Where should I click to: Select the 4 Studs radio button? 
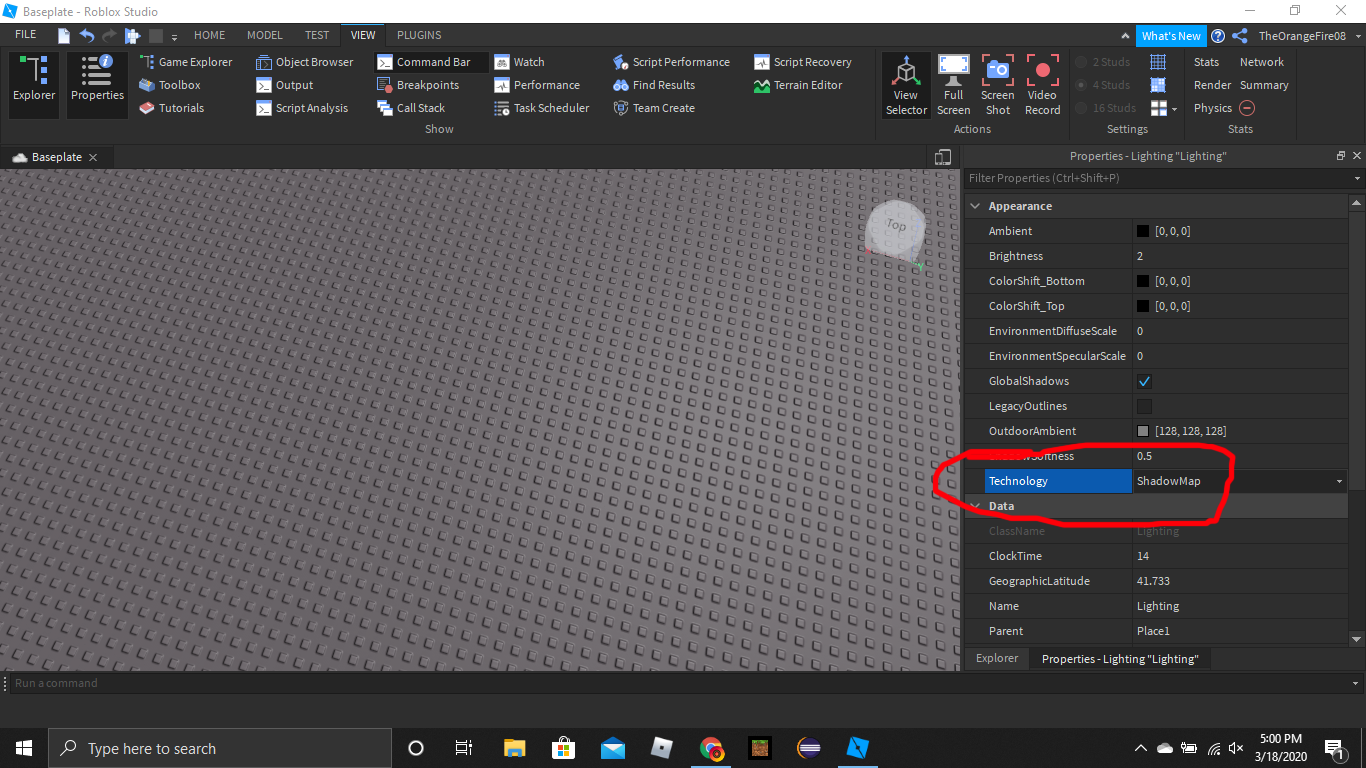click(x=1081, y=85)
